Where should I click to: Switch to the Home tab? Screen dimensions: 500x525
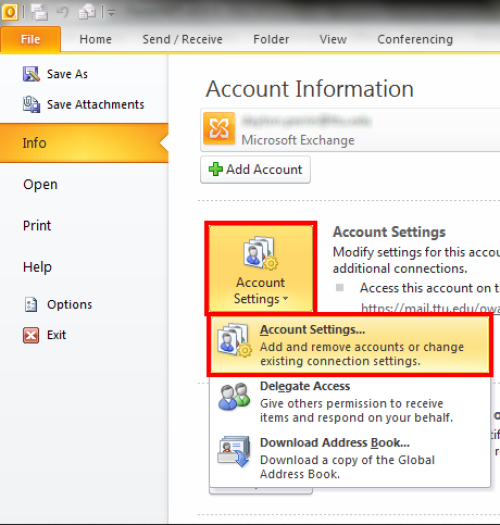click(95, 39)
